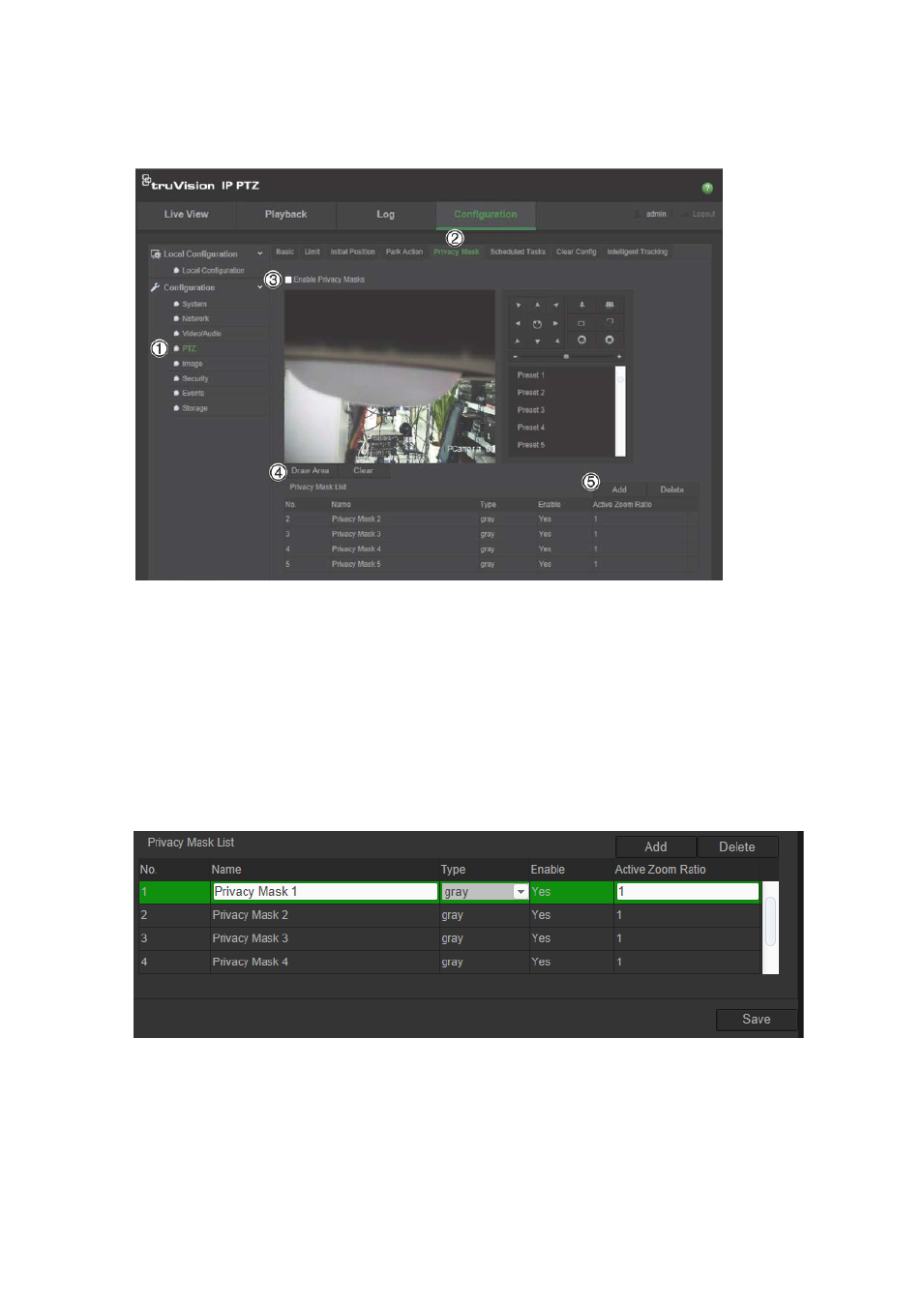Decrease PTZ speed with the minus icon
This screenshot has width=924, height=1306.
[515, 357]
